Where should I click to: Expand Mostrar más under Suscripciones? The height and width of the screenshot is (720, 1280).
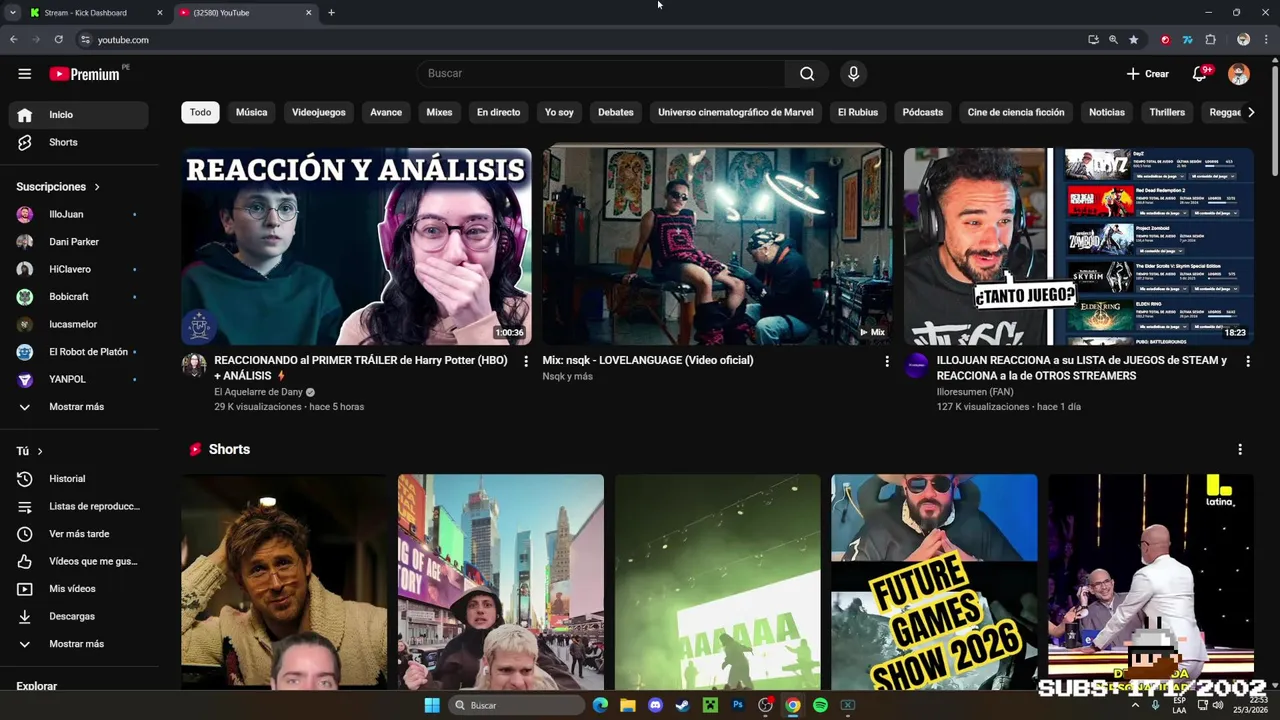(79, 407)
